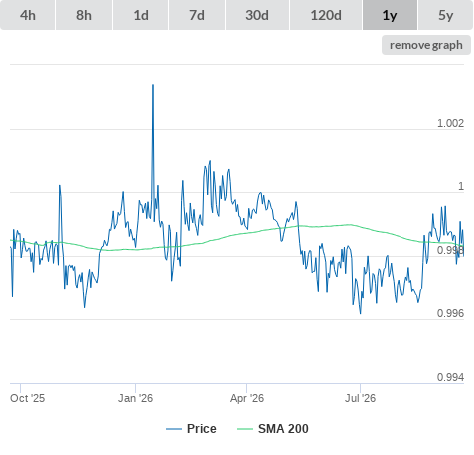This screenshot has width=474, height=455.
Task: Click the Oct '25 axis label
Action: click(x=27, y=398)
